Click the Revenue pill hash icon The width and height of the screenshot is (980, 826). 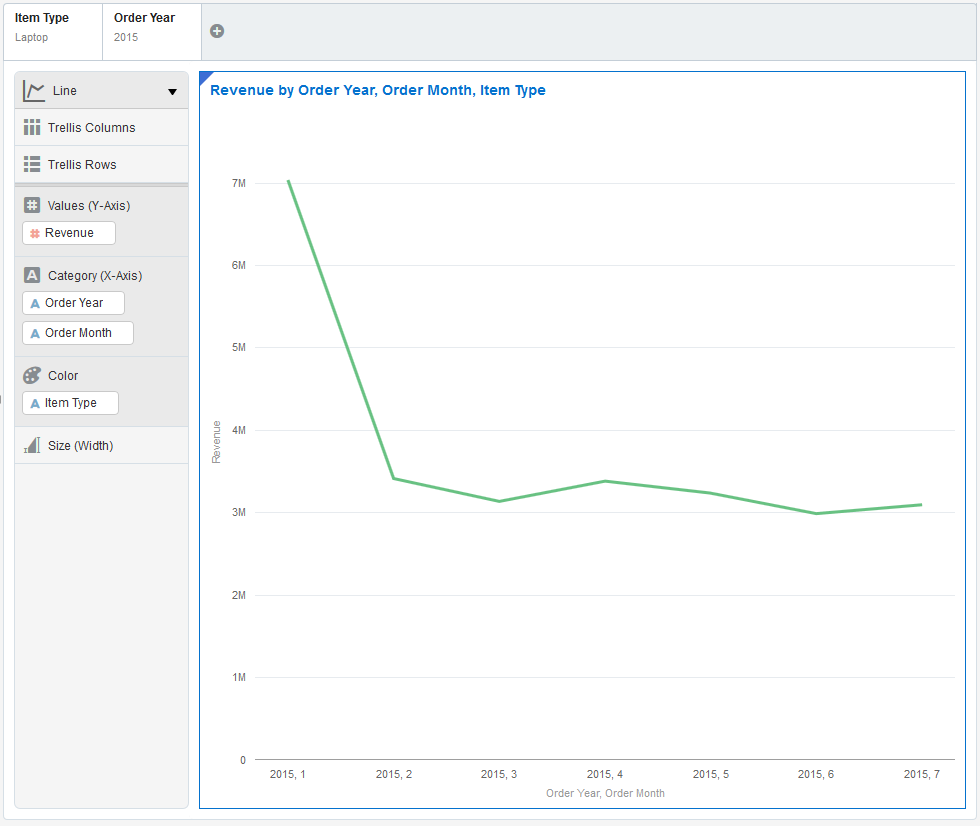[35, 233]
